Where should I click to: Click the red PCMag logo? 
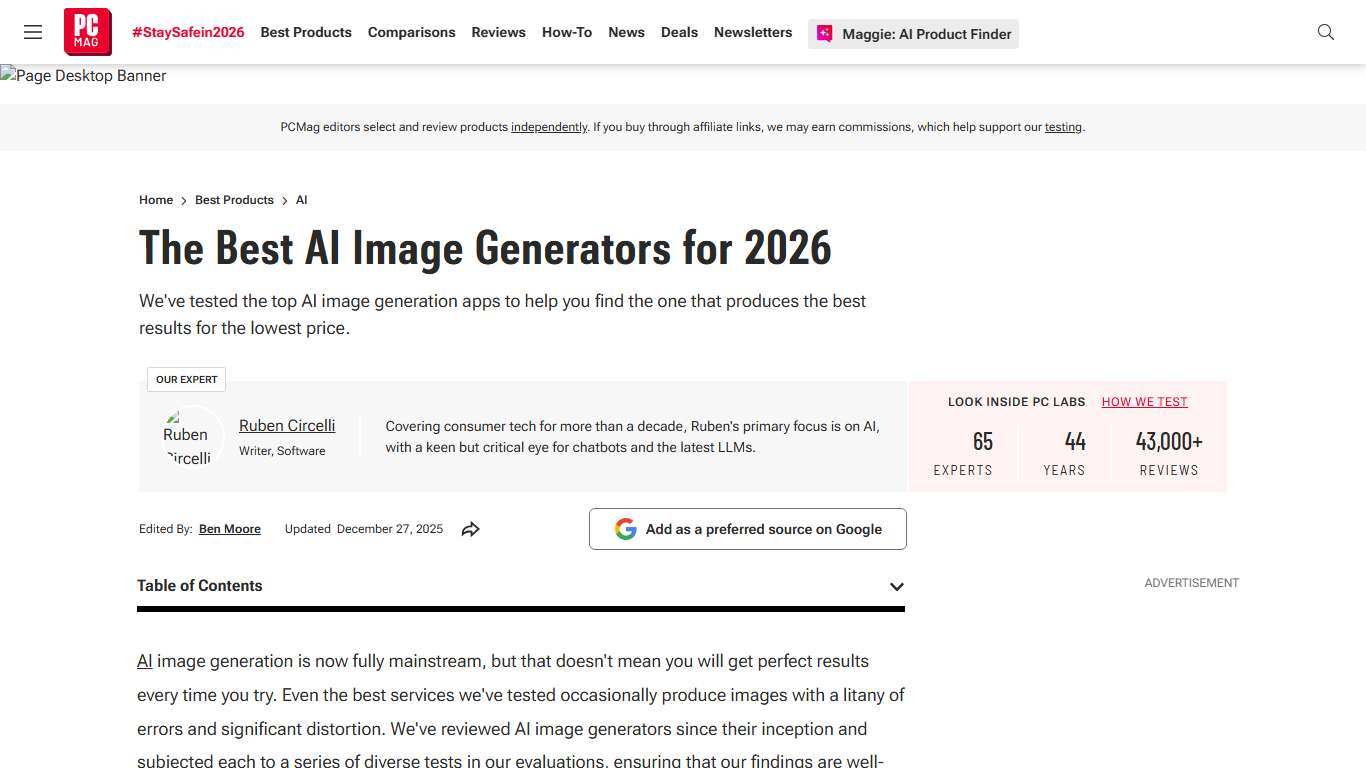coord(87,31)
